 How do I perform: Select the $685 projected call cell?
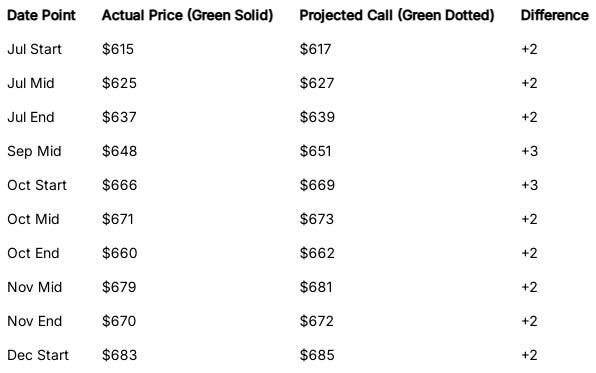[x=317, y=355]
